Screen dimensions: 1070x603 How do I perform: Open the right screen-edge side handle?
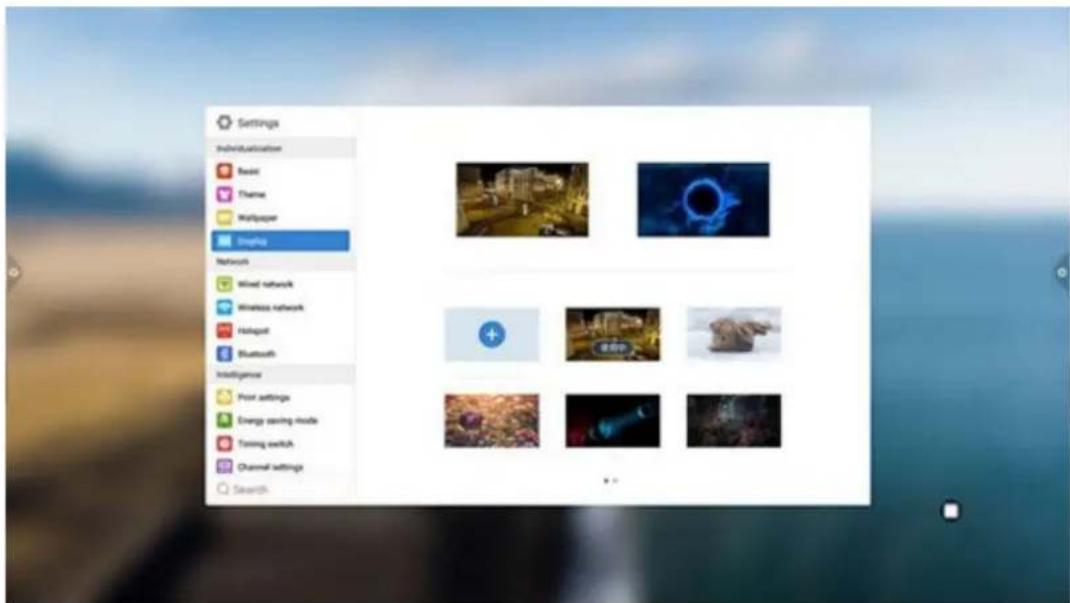pyautogui.click(x=1061, y=273)
